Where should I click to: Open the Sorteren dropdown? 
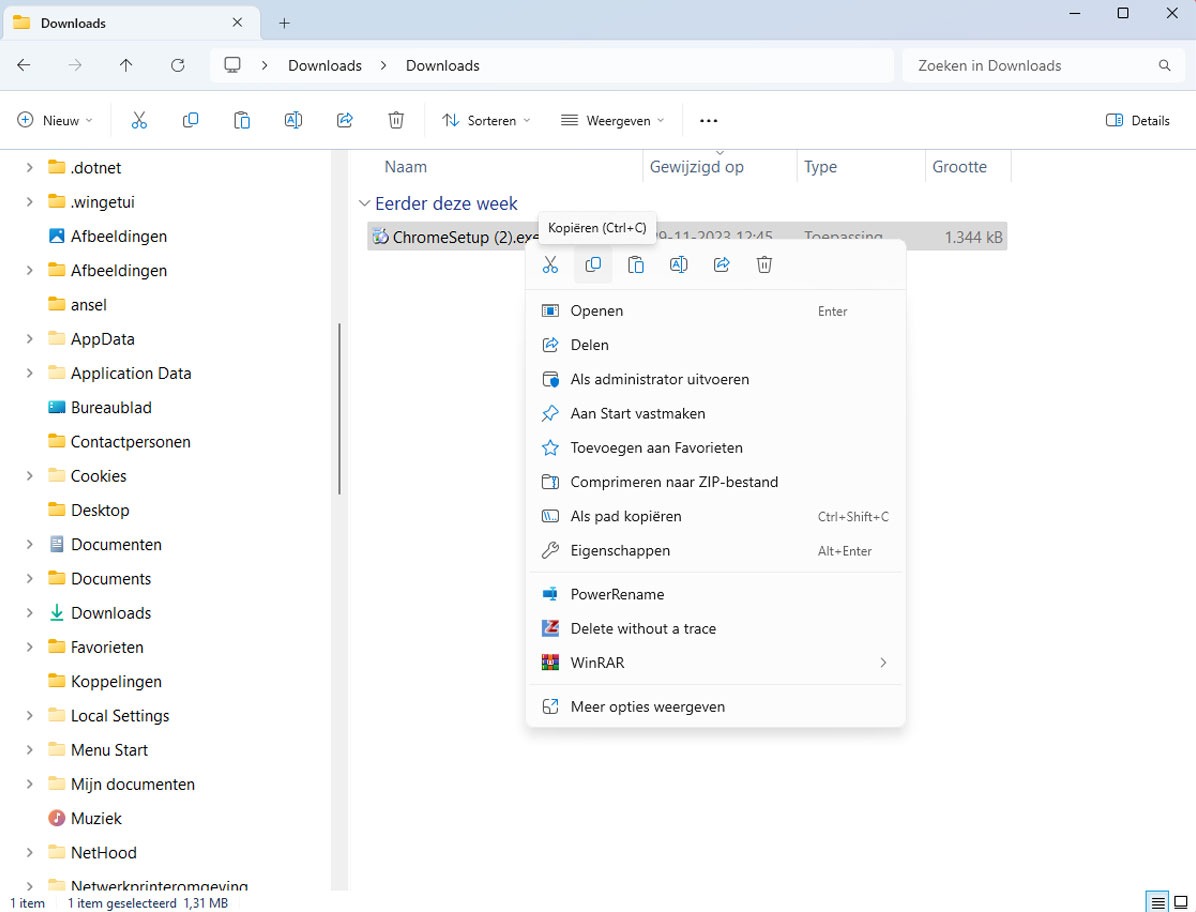tap(486, 120)
